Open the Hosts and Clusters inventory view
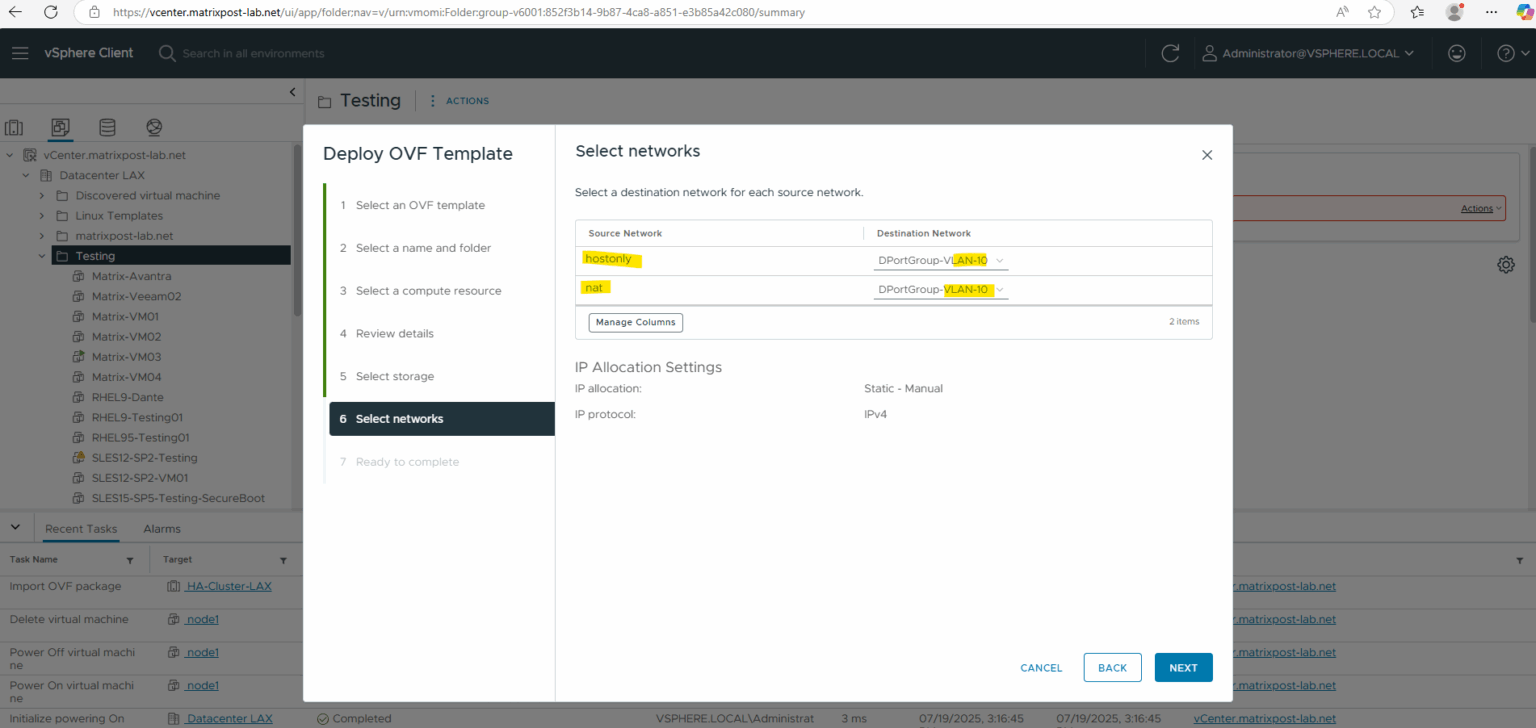Viewport: 1536px width, 728px height. (14, 128)
